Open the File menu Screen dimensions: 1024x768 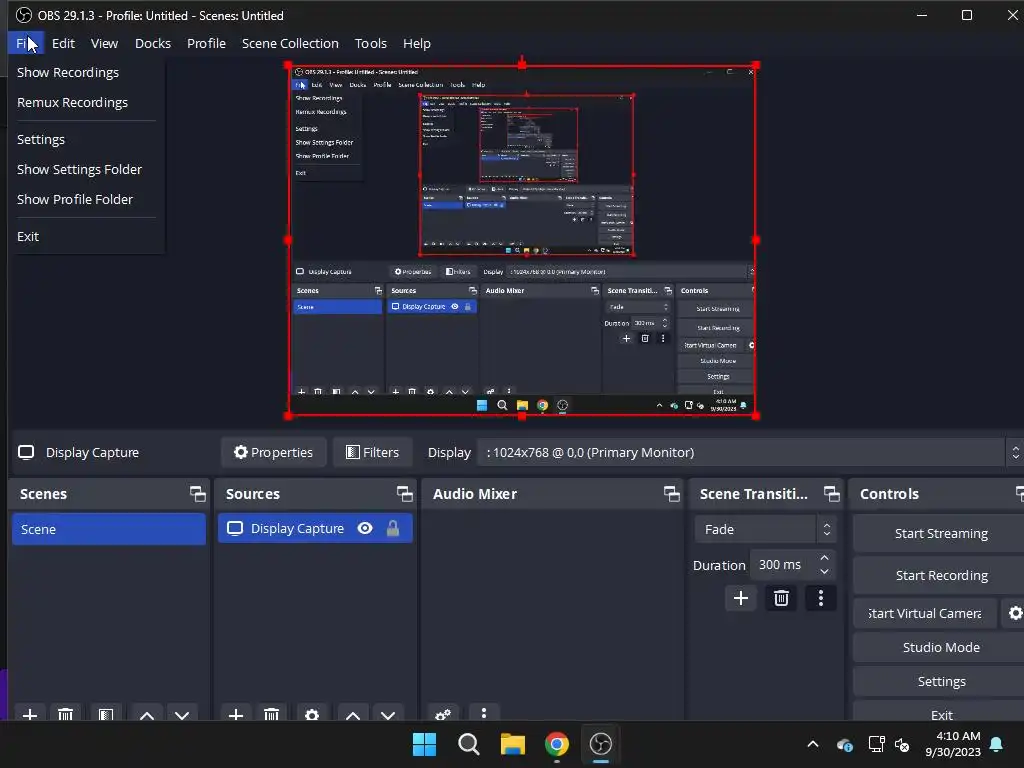click(26, 43)
